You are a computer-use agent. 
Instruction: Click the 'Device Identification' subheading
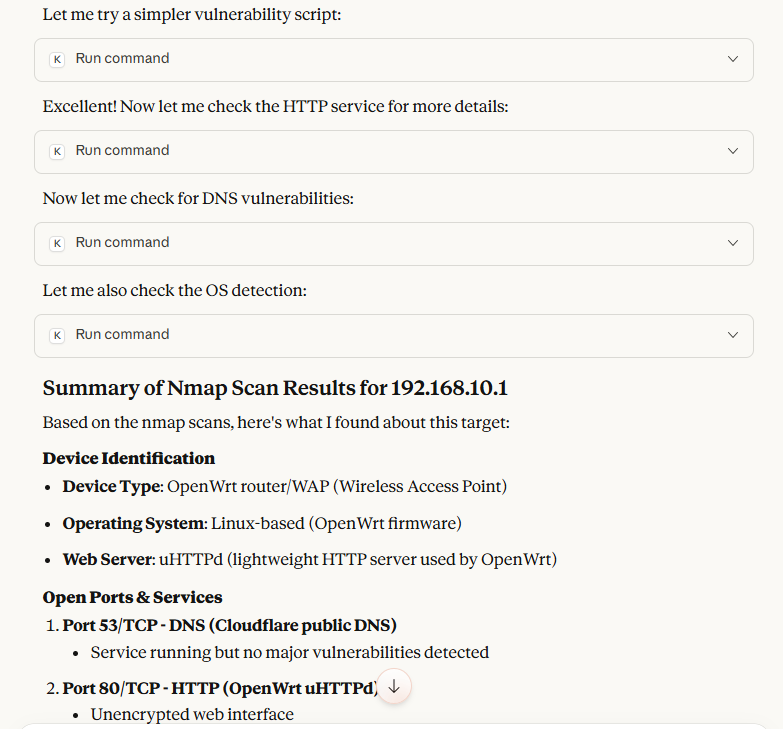(x=129, y=458)
